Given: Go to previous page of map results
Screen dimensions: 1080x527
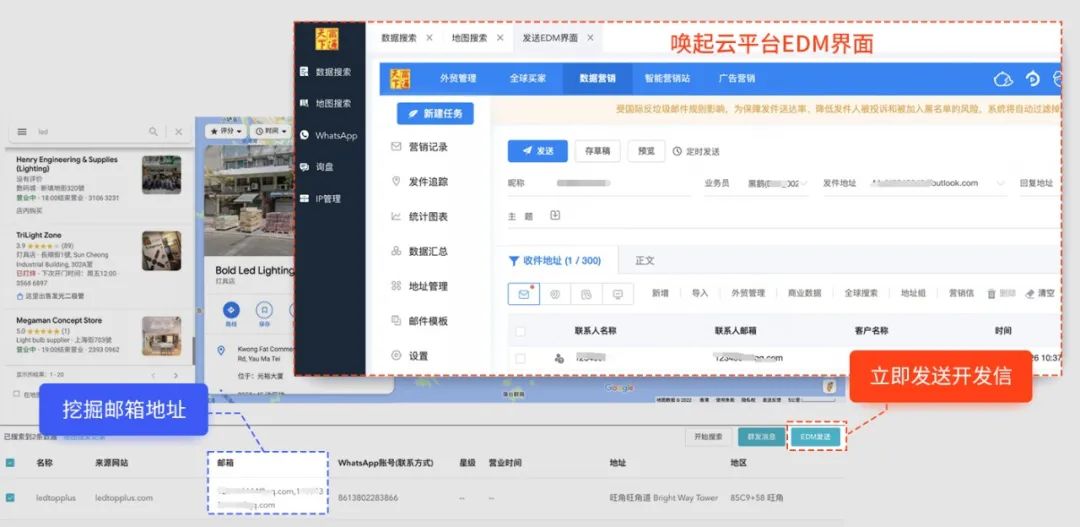Looking at the screenshot, I should (153, 376).
